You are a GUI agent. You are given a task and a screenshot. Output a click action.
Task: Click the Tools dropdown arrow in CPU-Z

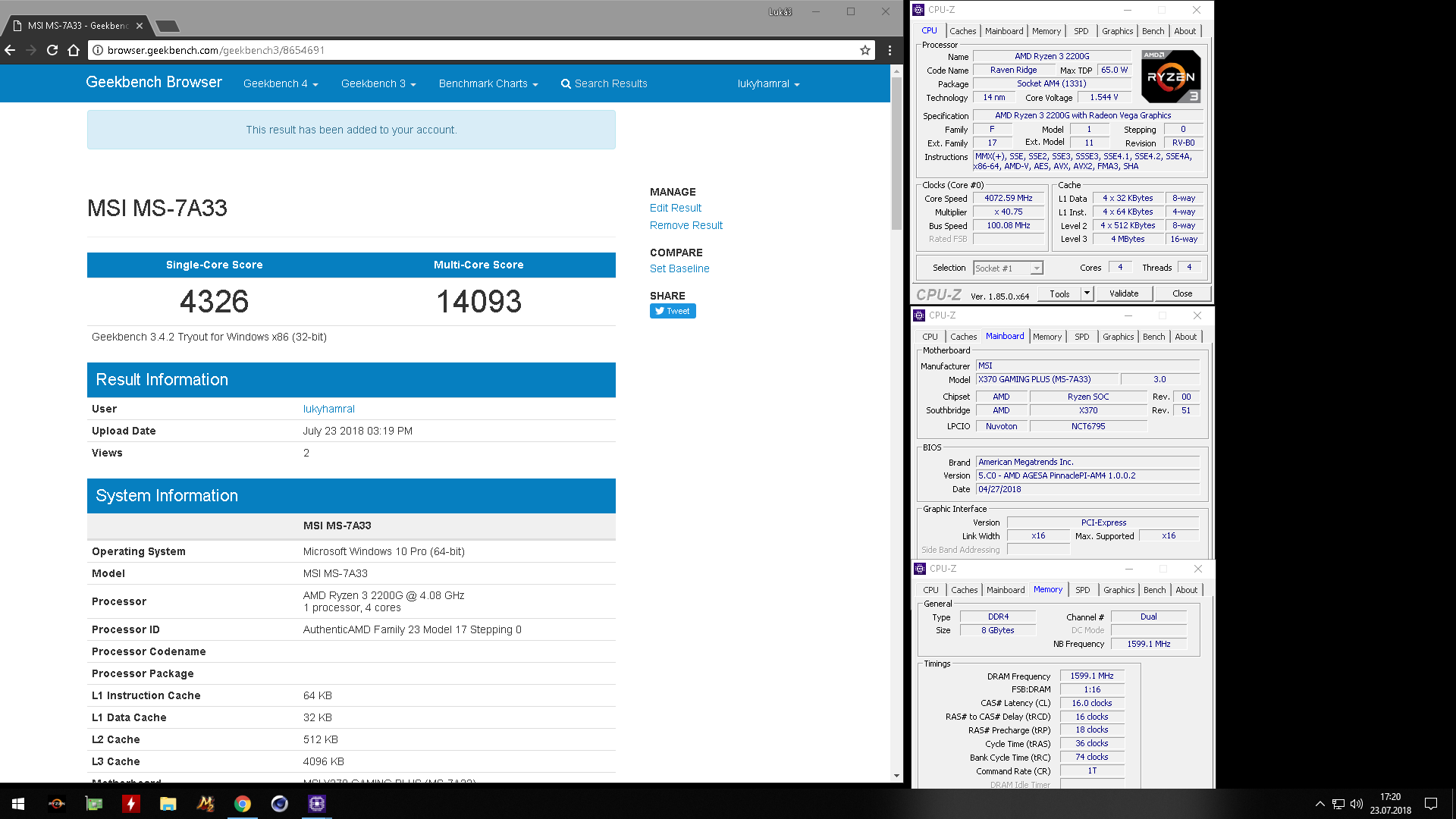click(x=1087, y=293)
